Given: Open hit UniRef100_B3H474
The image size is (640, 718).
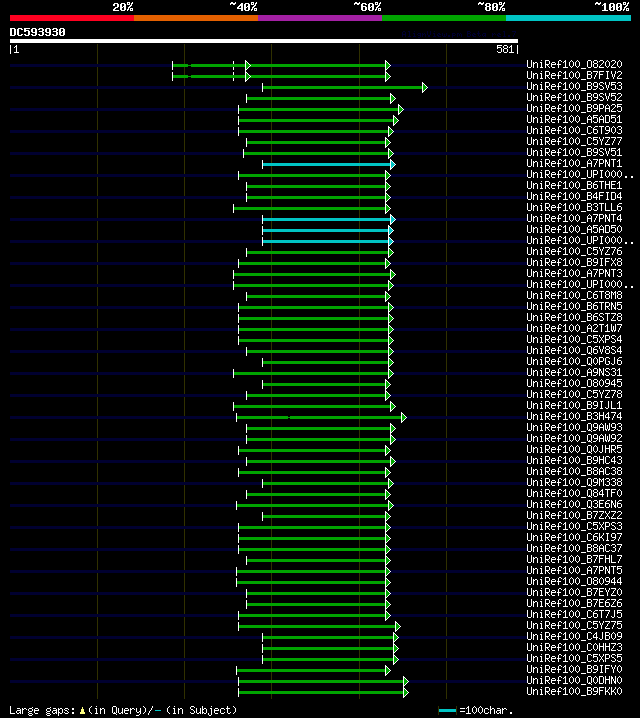Looking at the screenshot, I should (x=574, y=416).
